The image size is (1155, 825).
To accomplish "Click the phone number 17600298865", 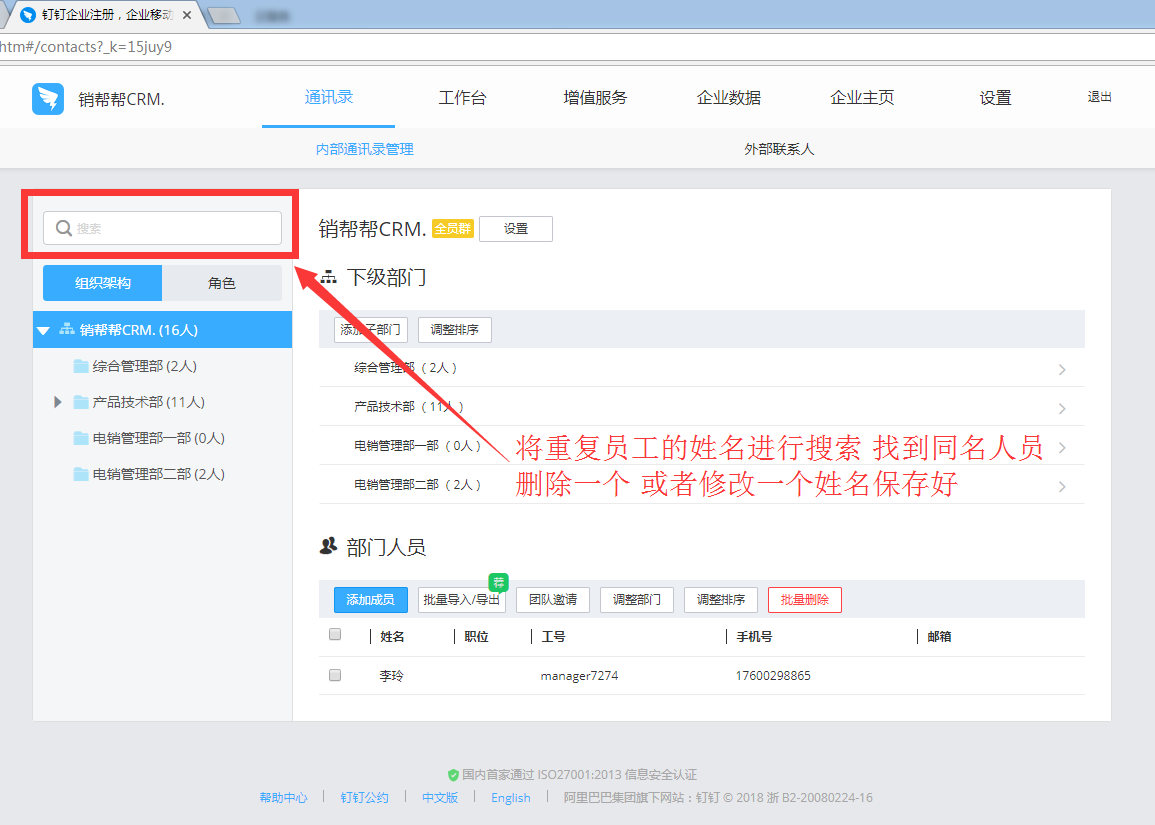I will coord(773,675).
